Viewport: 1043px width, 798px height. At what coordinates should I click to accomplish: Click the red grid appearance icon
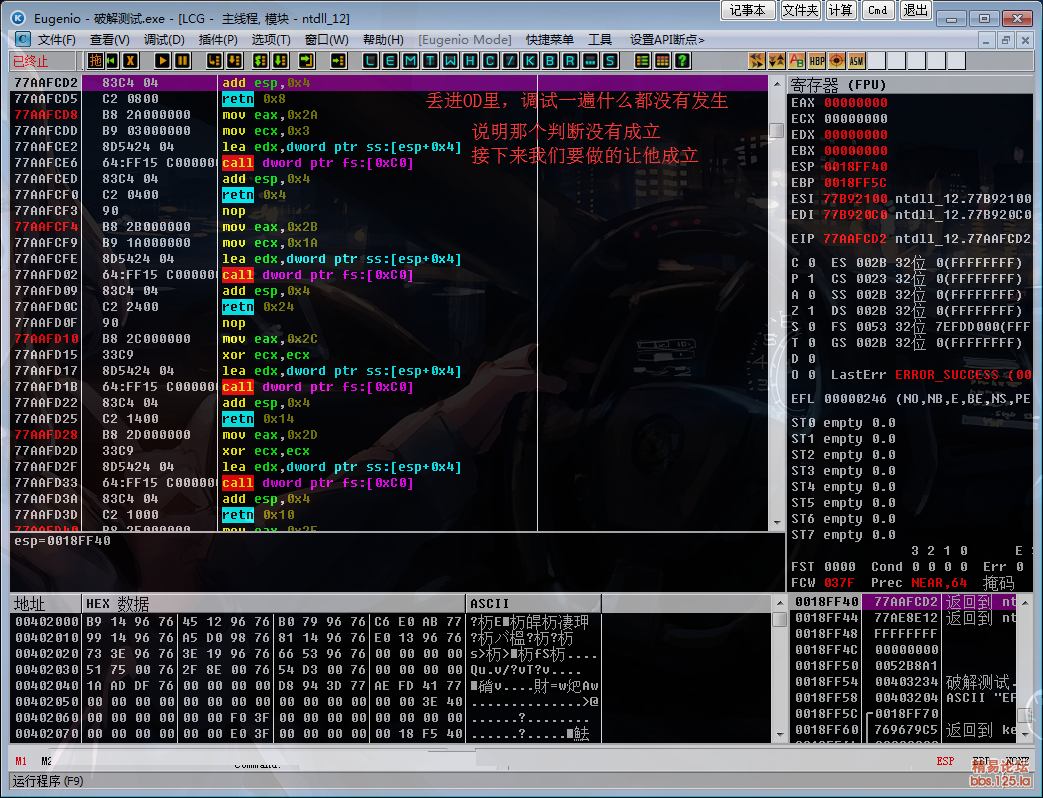point(663,61)
